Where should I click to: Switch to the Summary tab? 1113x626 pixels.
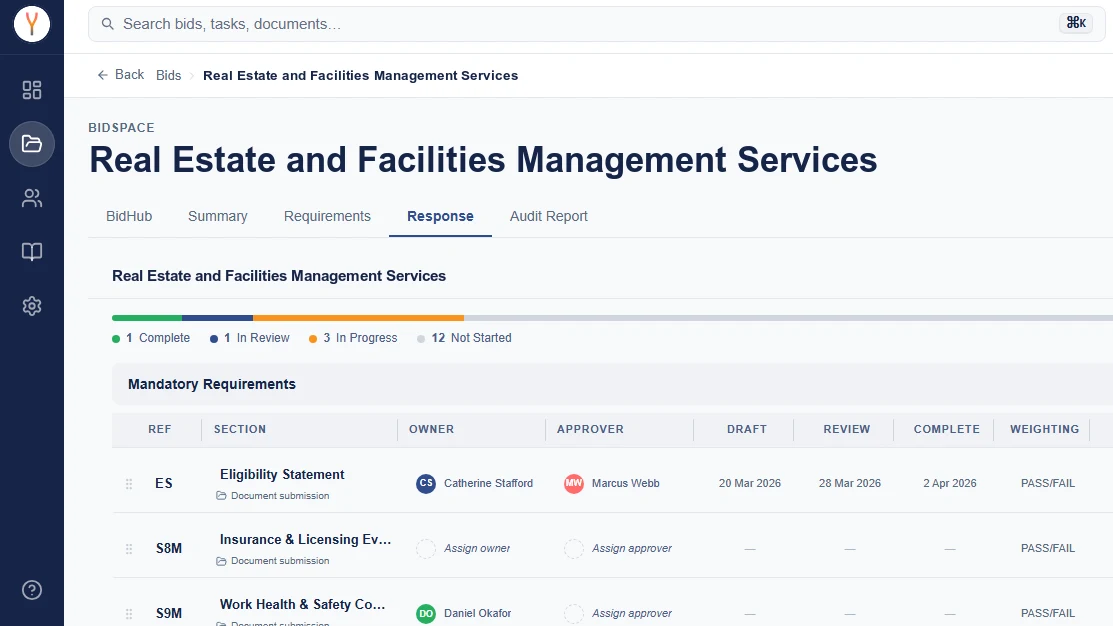pyautogui.click(x=218, y=216)
